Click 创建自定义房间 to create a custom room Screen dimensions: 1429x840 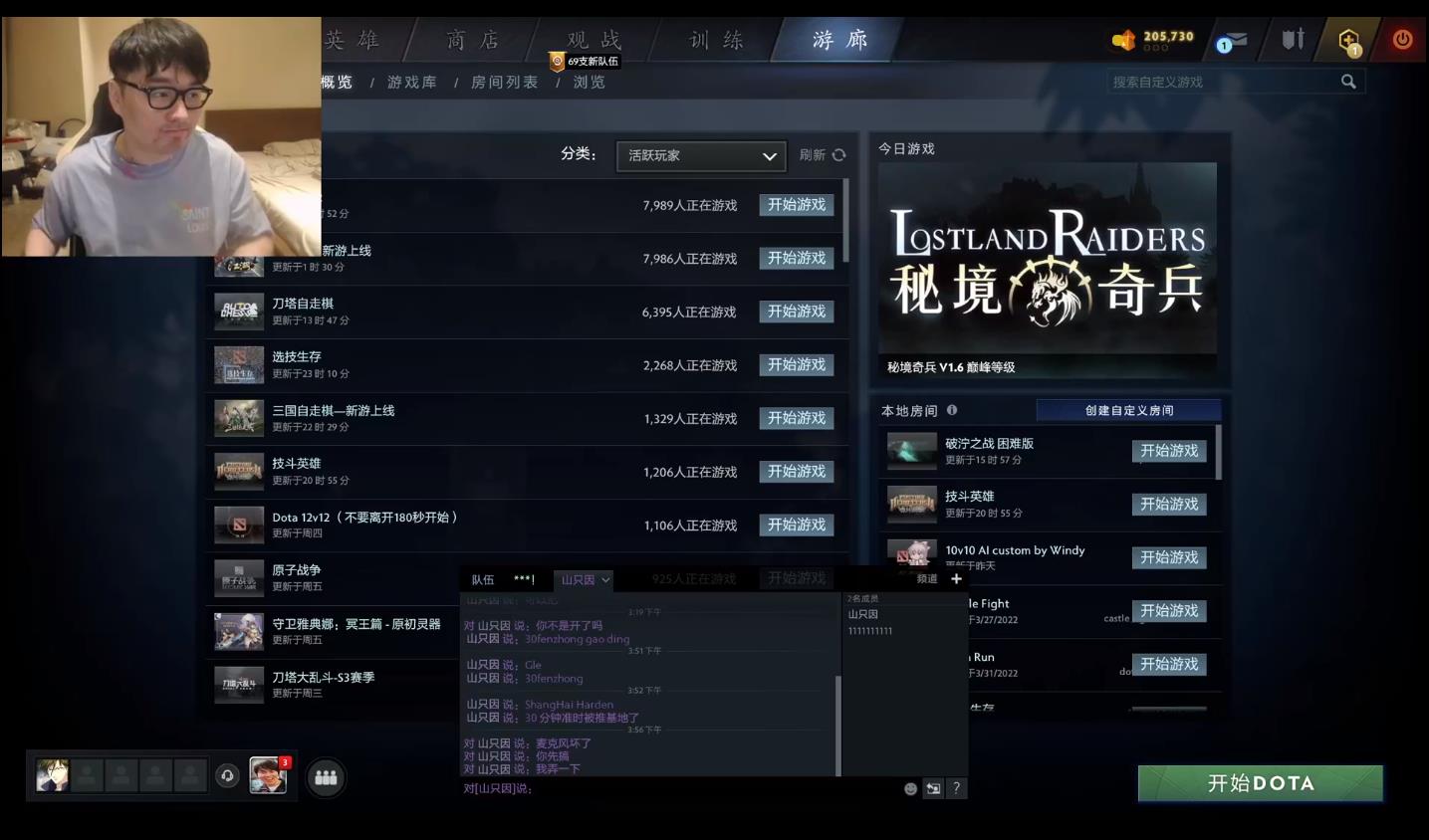pyautogui.click(x=1127, y=409)
